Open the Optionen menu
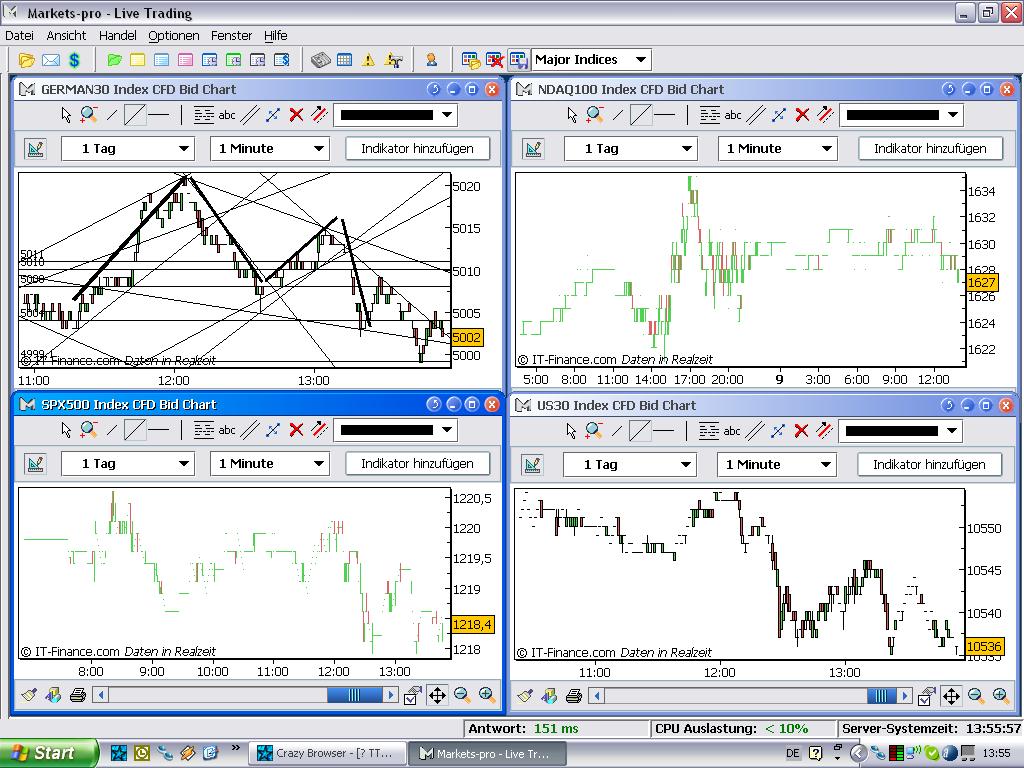The height and width of the screenshot is (768, 1024). coord(174,35)
